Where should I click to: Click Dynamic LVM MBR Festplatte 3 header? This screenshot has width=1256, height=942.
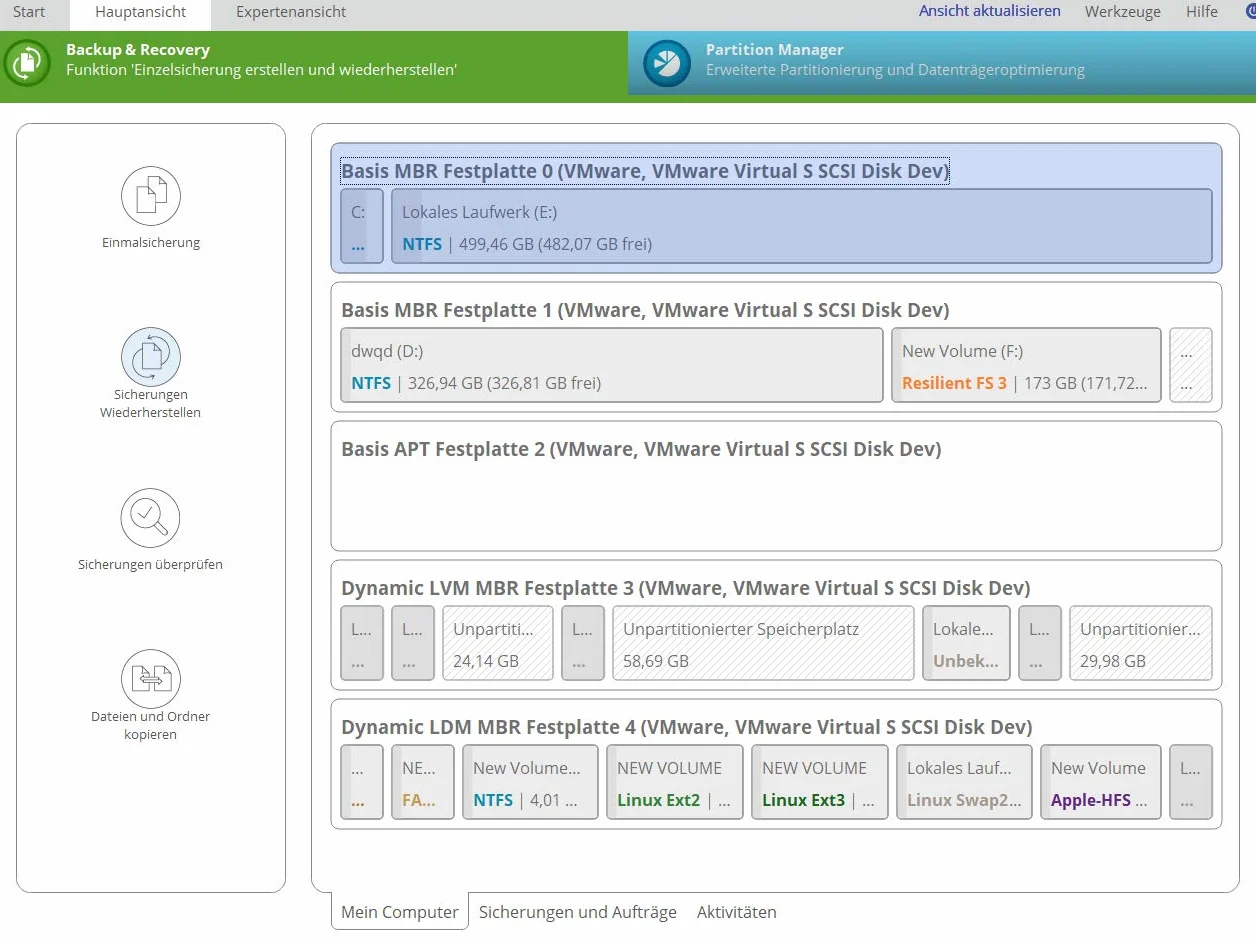686,588
